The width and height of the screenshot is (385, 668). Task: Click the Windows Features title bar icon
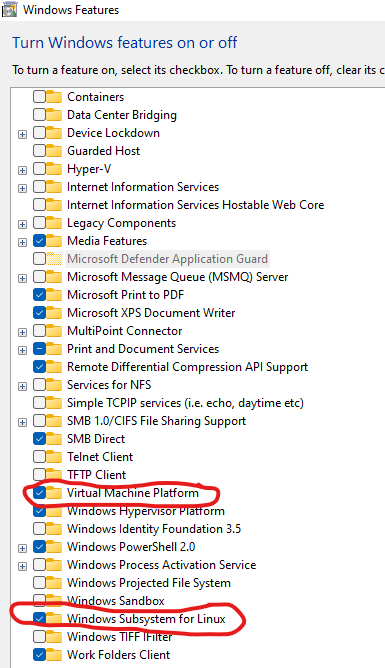tap(9, 9)
